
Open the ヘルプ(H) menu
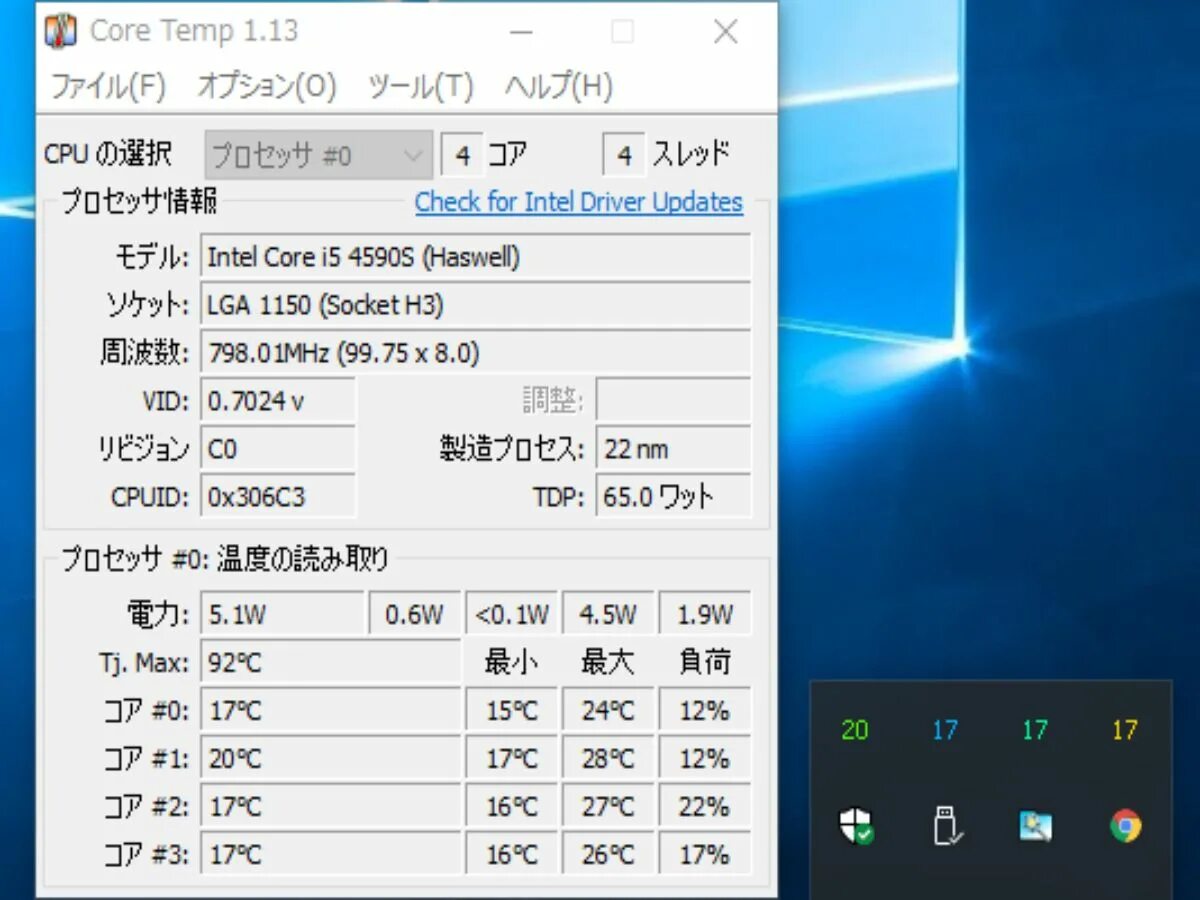(x=558, y=86)
